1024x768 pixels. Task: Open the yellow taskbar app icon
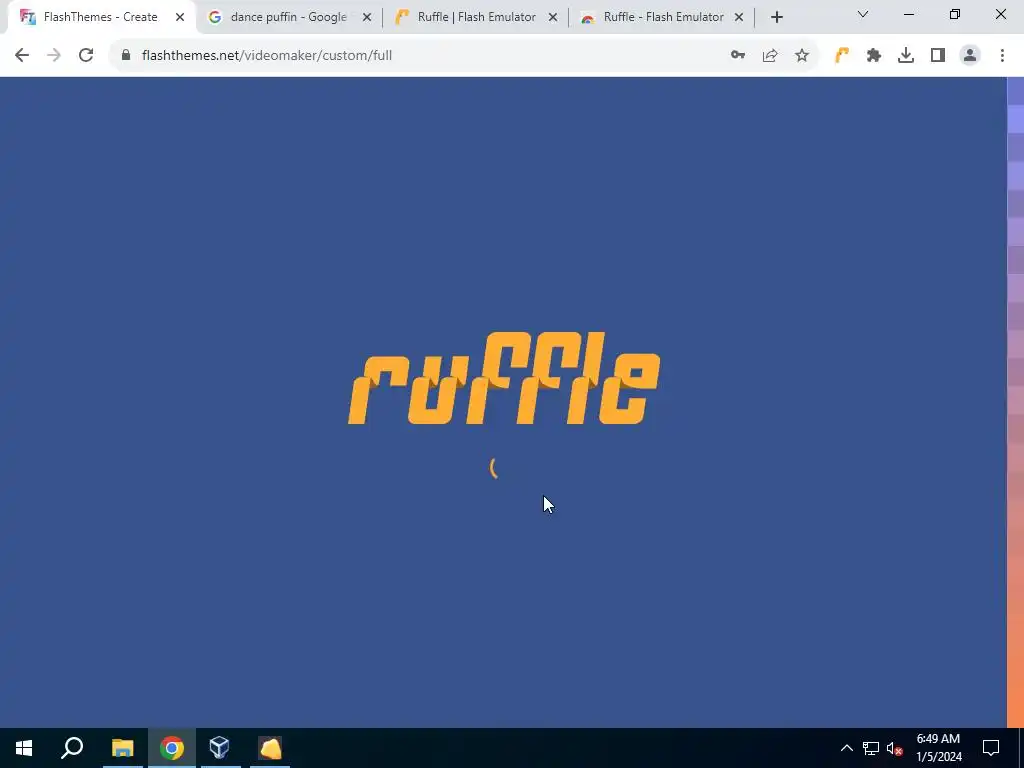coord(270,748)
